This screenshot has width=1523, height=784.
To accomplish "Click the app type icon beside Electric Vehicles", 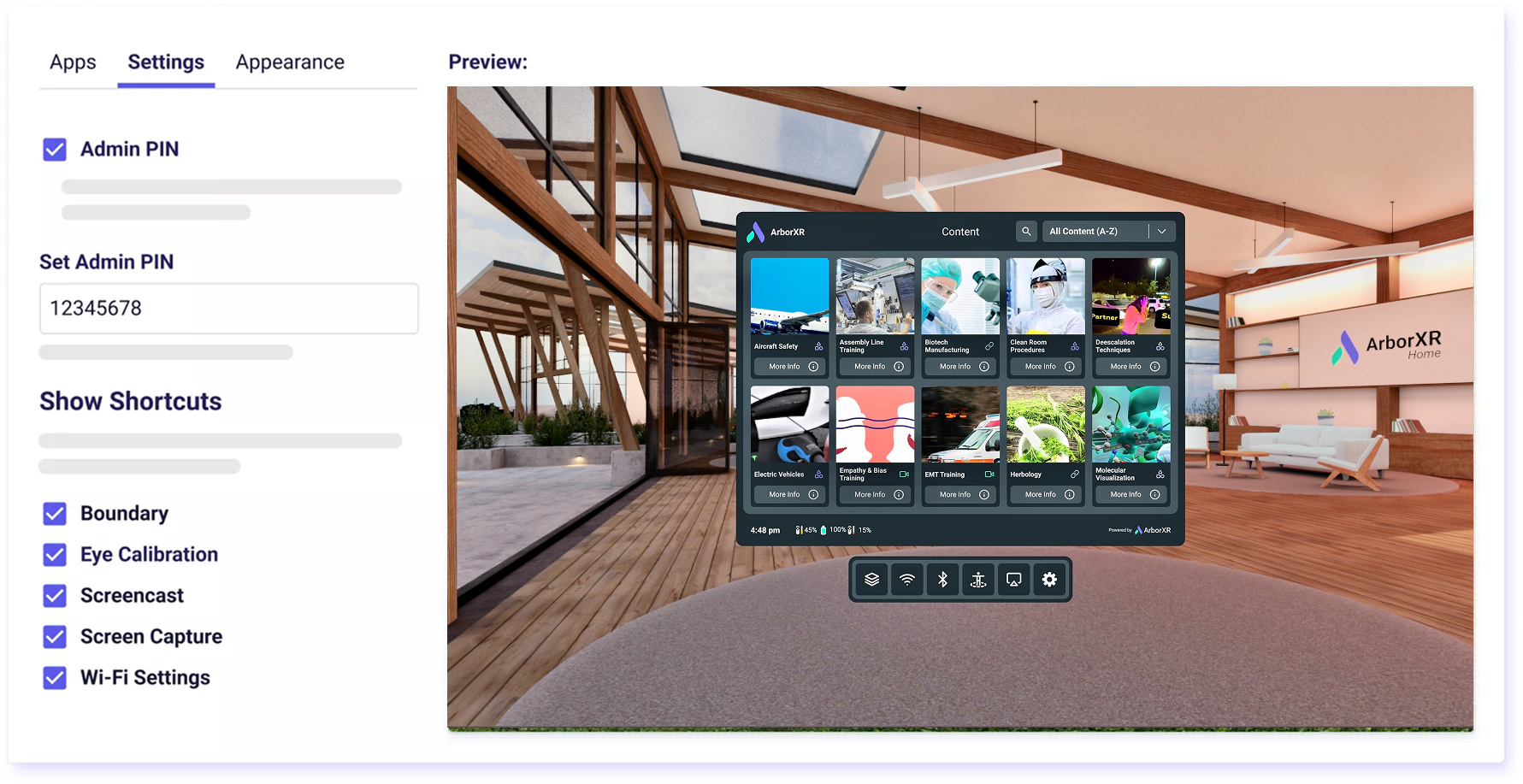I will (x=818, y=475).
